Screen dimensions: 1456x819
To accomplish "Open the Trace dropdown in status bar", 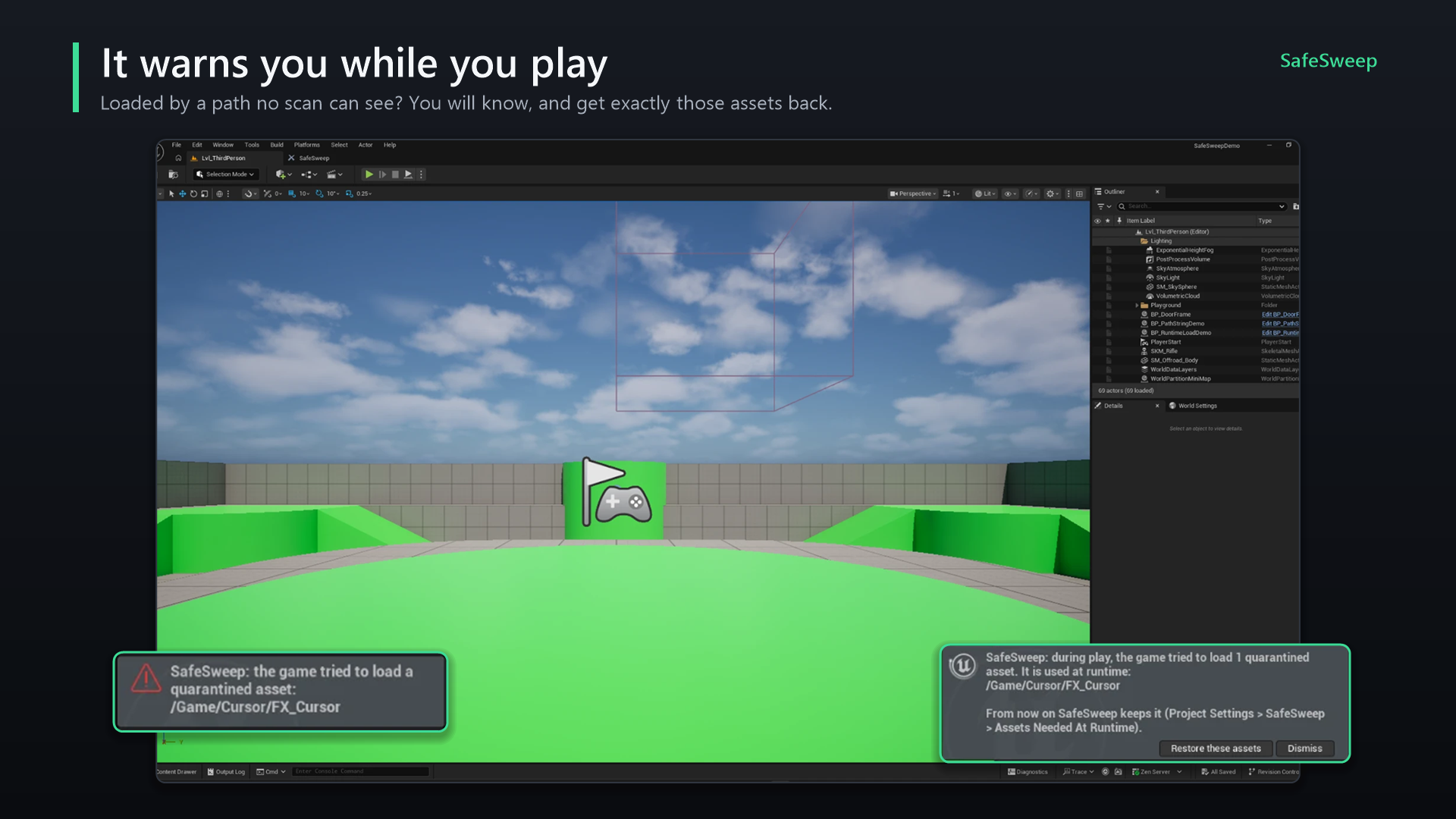I will tap(1078, 772).
